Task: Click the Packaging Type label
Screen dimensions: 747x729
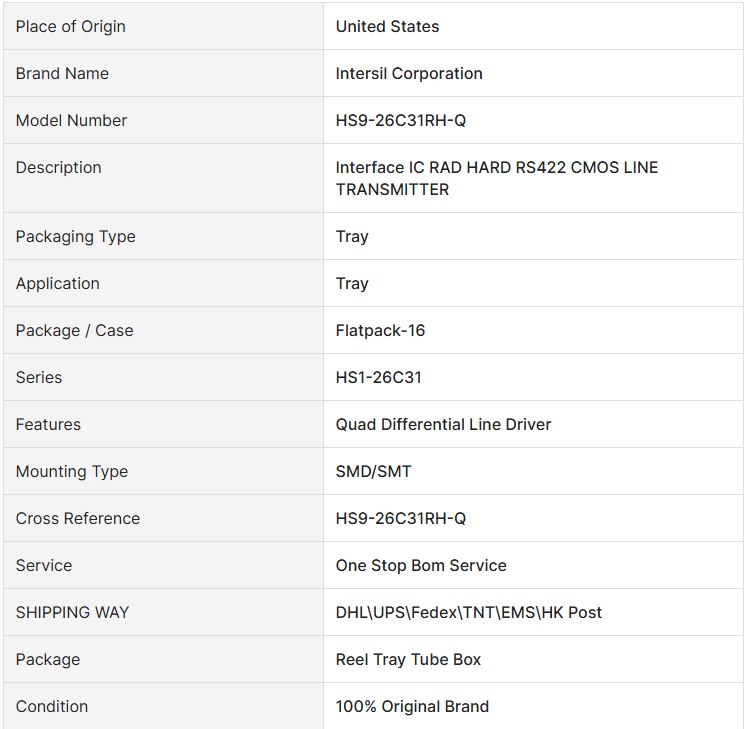Action: pos(75,237)
